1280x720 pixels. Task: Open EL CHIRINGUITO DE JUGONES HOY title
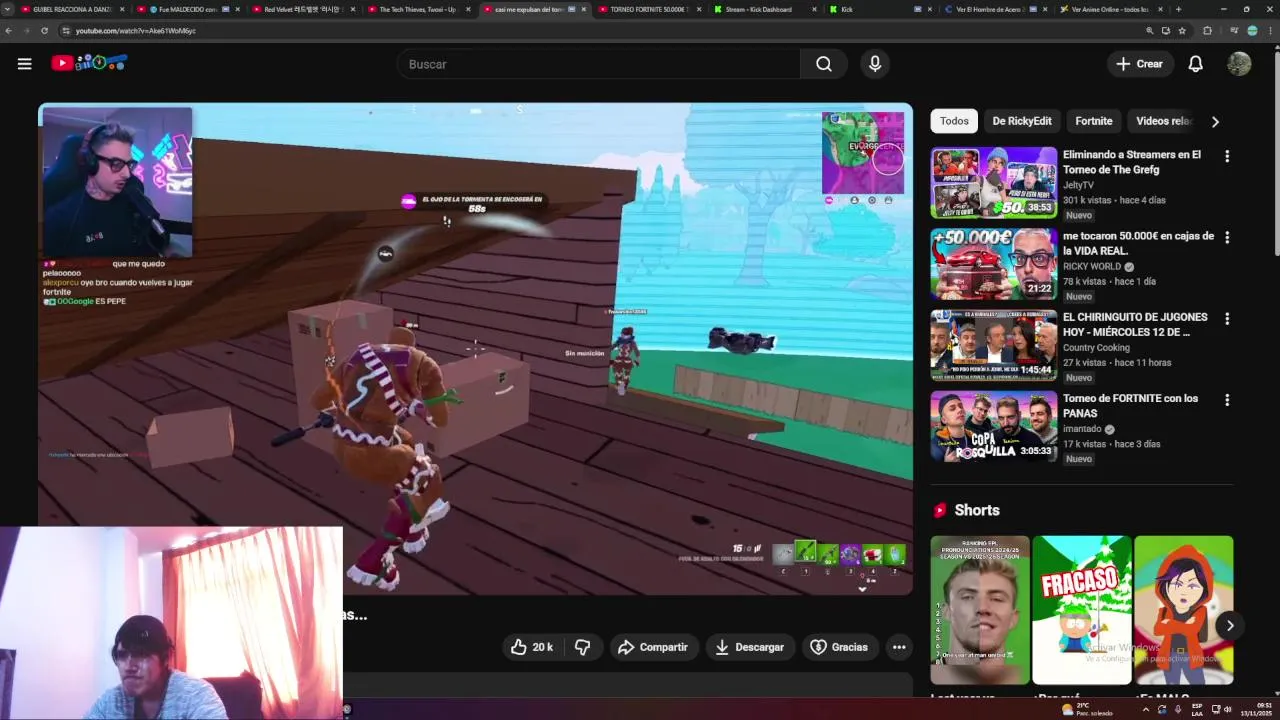click(x=1135, y=324)
